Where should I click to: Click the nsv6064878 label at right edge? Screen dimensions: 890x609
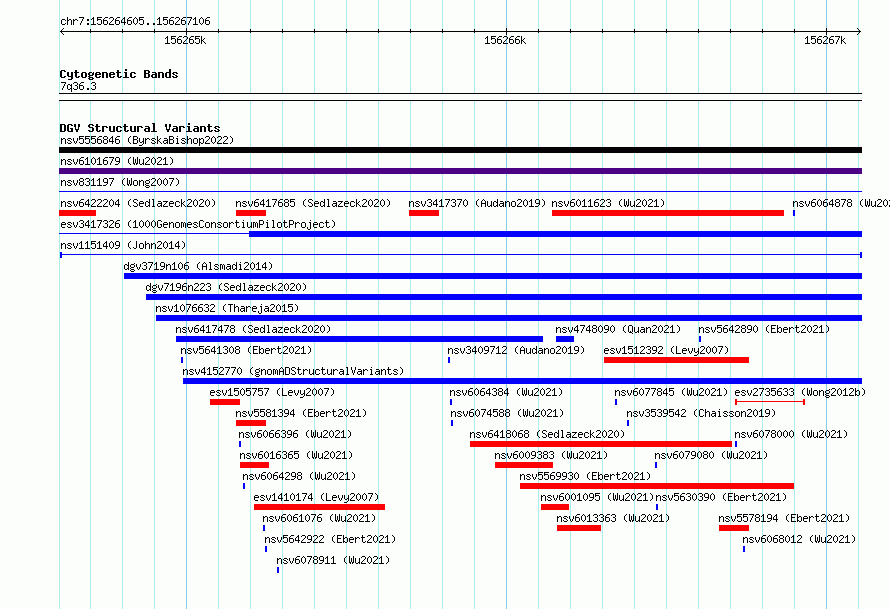pyautogui.click(x=841, y=203)
